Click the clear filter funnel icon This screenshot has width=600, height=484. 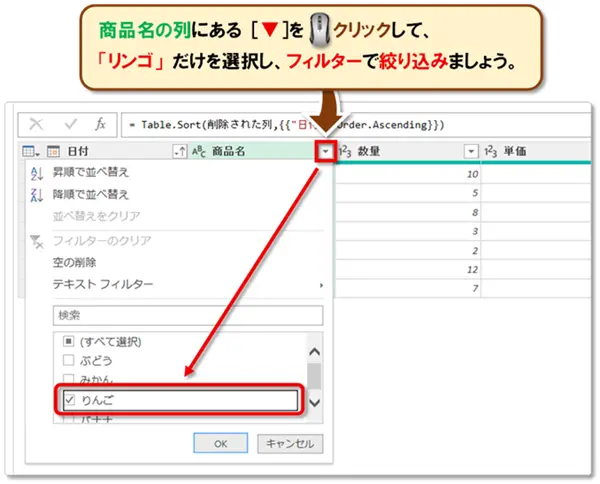click(x=37, y=242)
